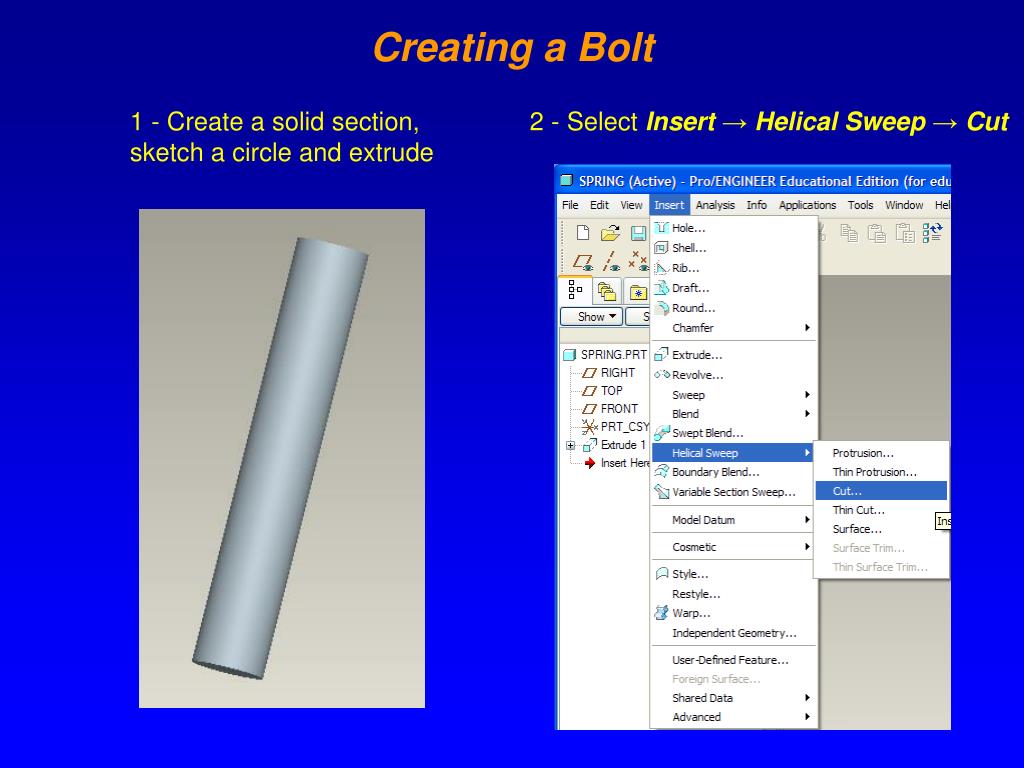Open the Tools menu
Viewport: 1024px width, 768px height.
coord(860,205)
